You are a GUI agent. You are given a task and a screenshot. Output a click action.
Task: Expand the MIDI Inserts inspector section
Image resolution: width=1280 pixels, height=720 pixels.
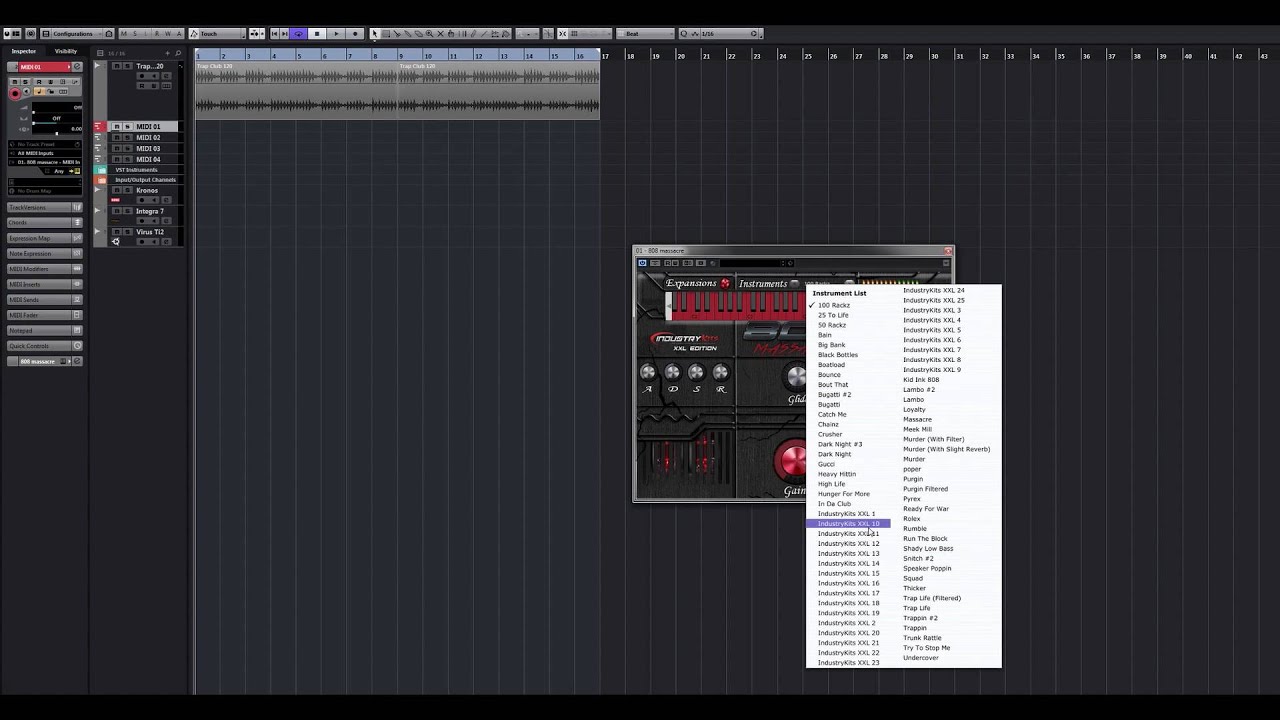point(45,285)
